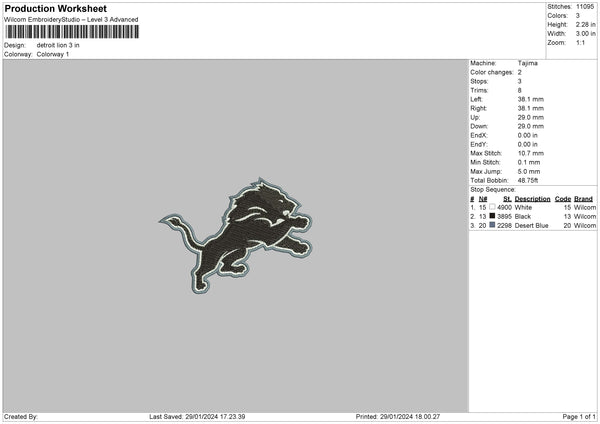Click the Machine value 'Tajima'
The width and height of the screenshot is (600, 424).
click(x=528, y=63)
